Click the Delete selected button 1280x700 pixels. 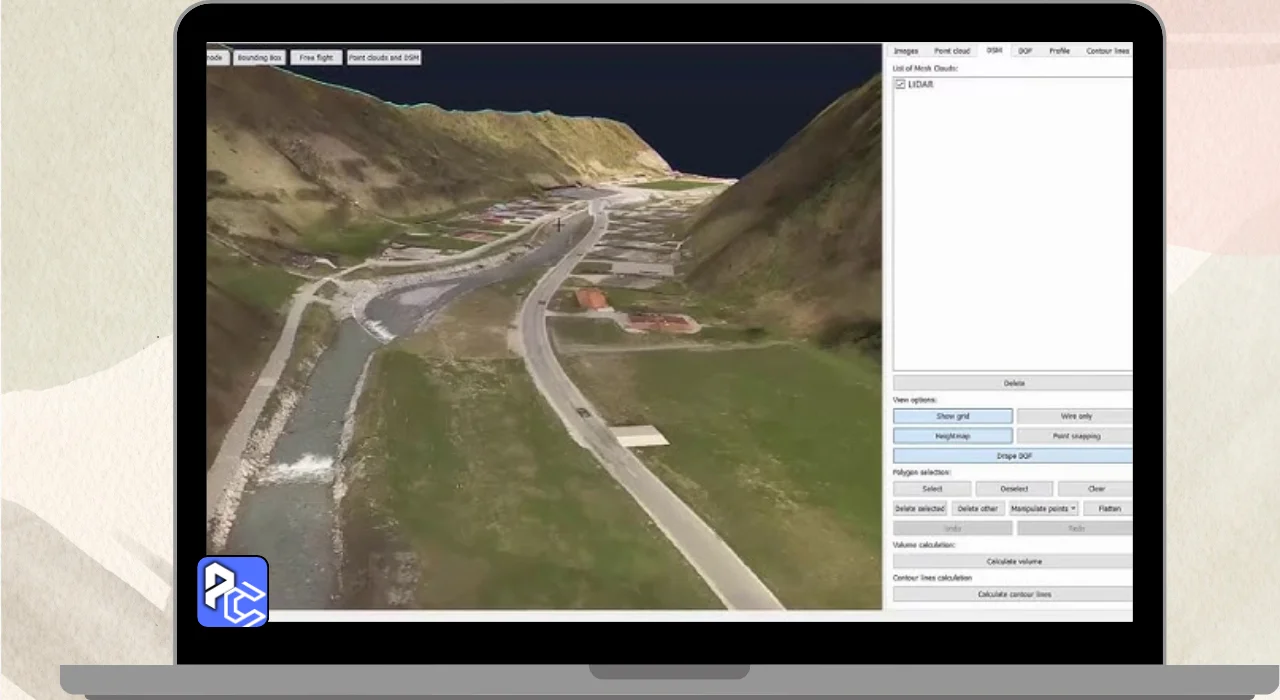[920, 508]
